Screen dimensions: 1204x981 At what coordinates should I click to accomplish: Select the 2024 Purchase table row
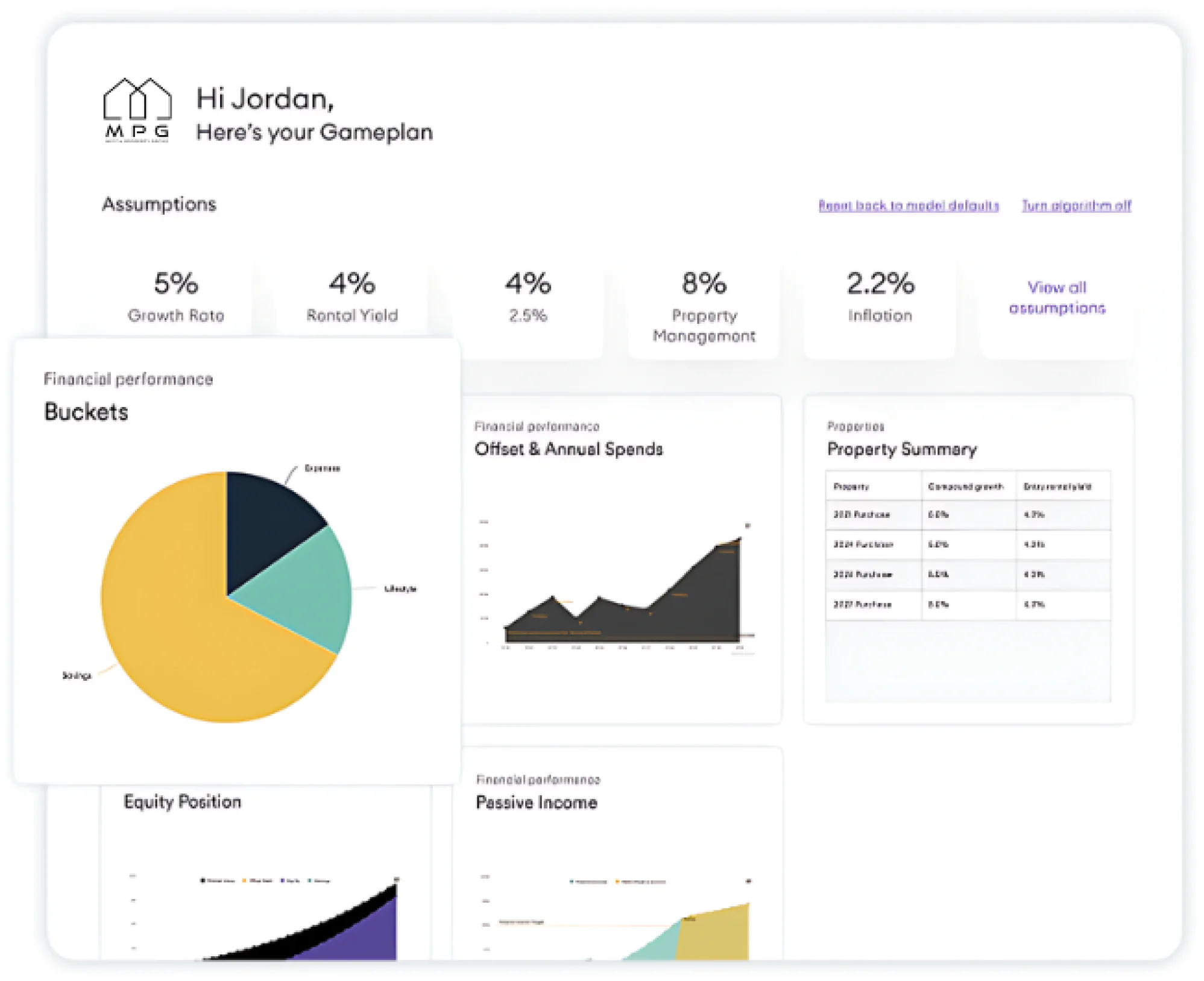[968, 544]
